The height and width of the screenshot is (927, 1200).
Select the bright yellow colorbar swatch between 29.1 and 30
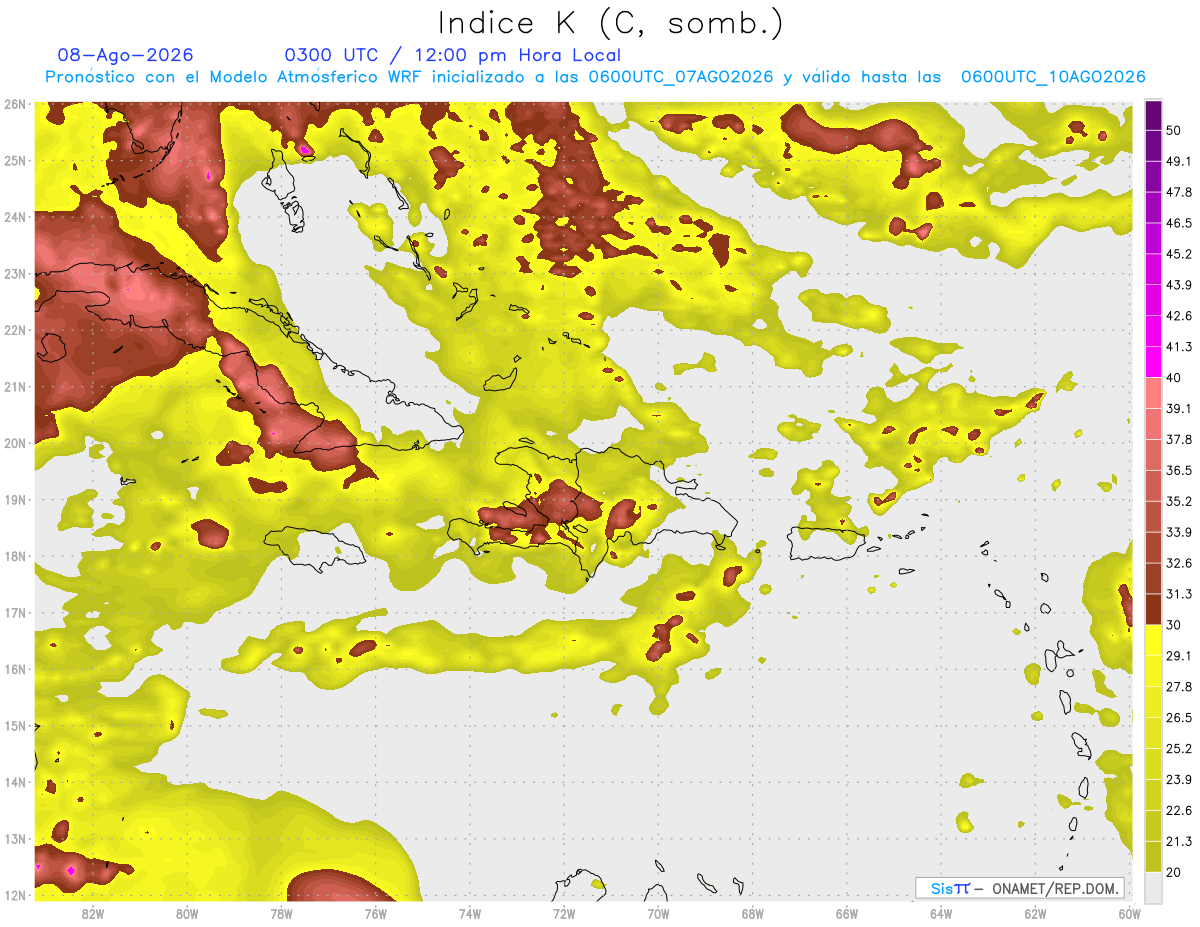click(1153, 640)
